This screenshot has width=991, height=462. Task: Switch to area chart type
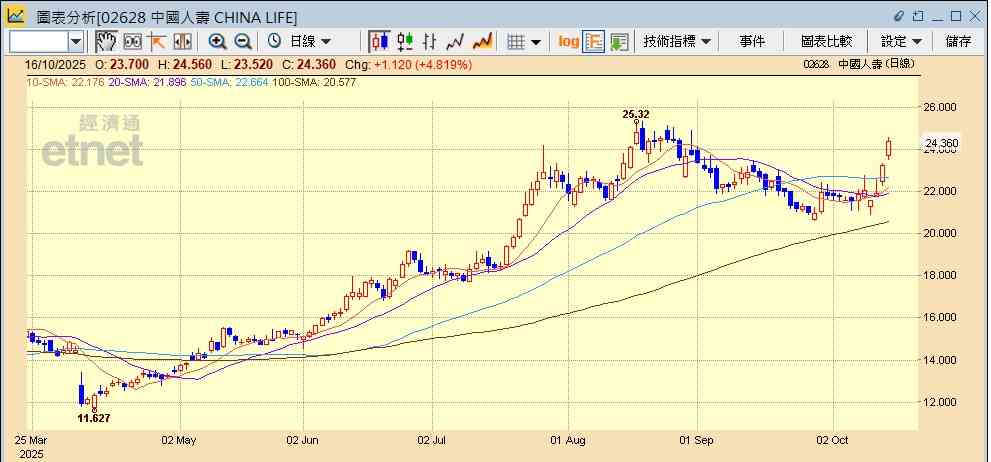(x=482, y=41)
